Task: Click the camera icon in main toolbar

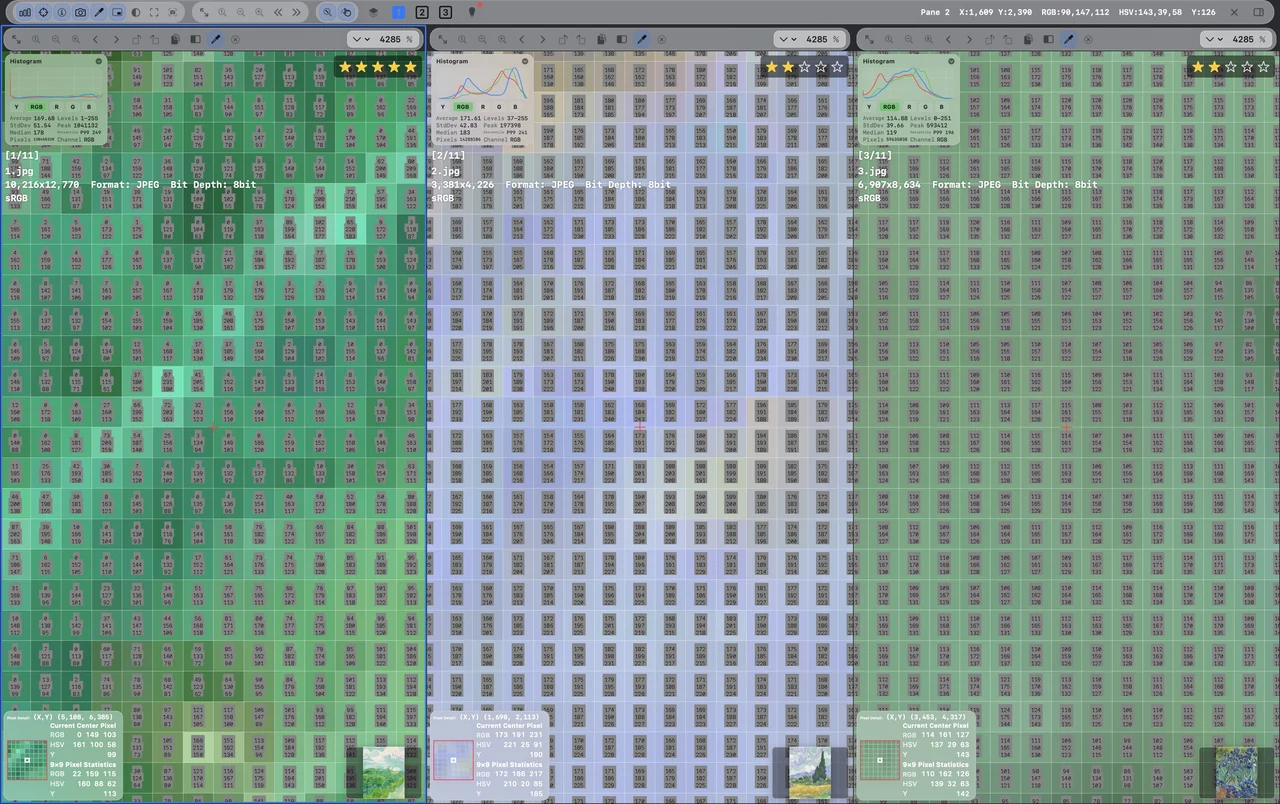Action: click(x=81, y=12)
